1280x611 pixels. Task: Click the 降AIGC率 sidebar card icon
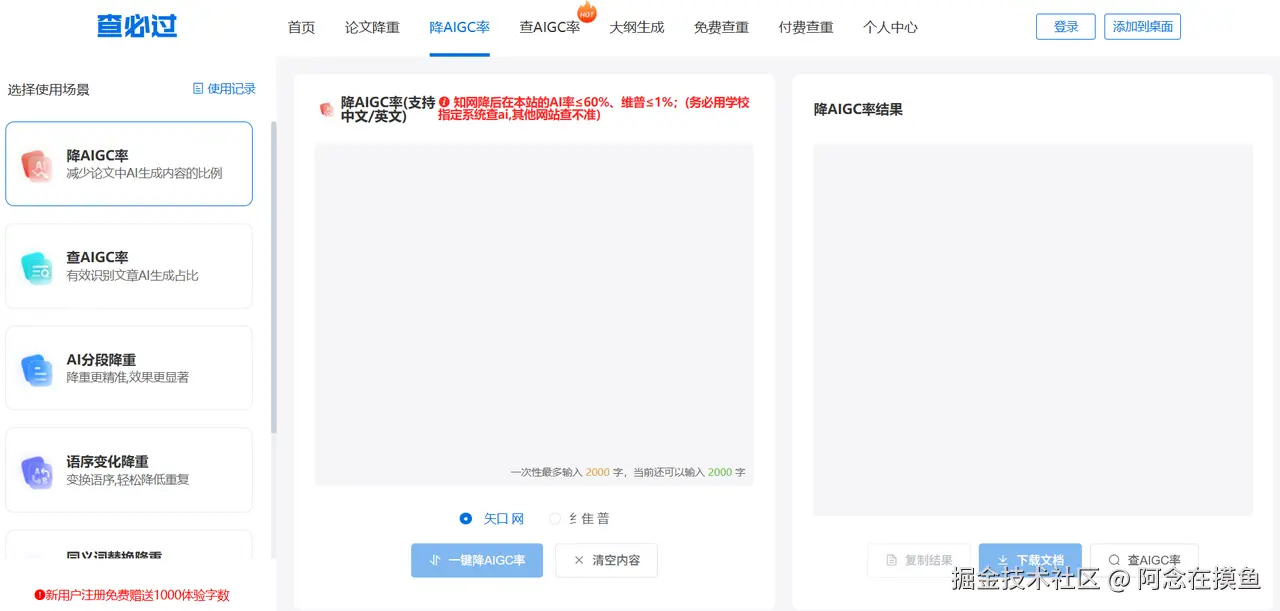pyautogui.click(x=37, y=165)
